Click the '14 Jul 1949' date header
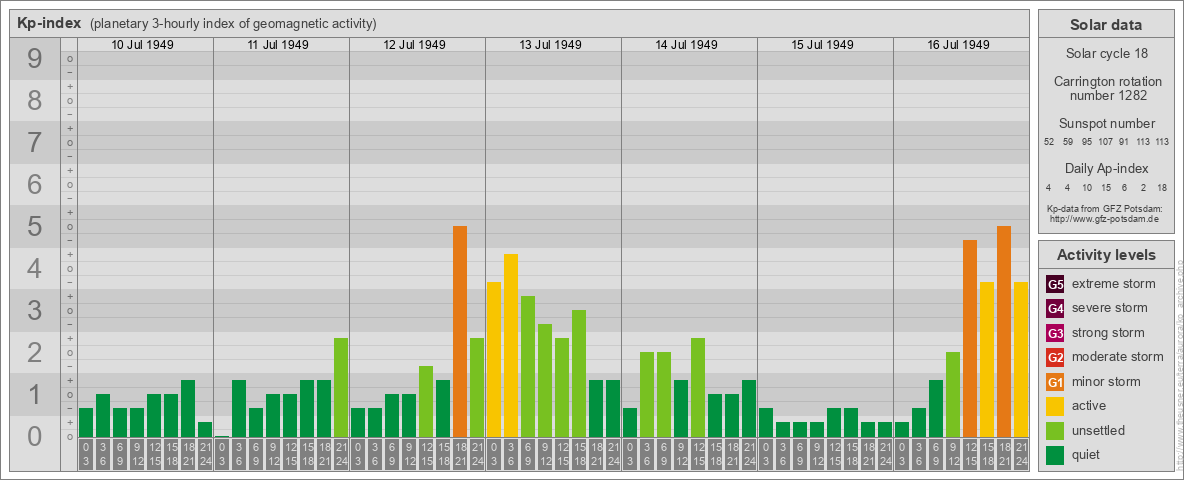 coord(686,45)
